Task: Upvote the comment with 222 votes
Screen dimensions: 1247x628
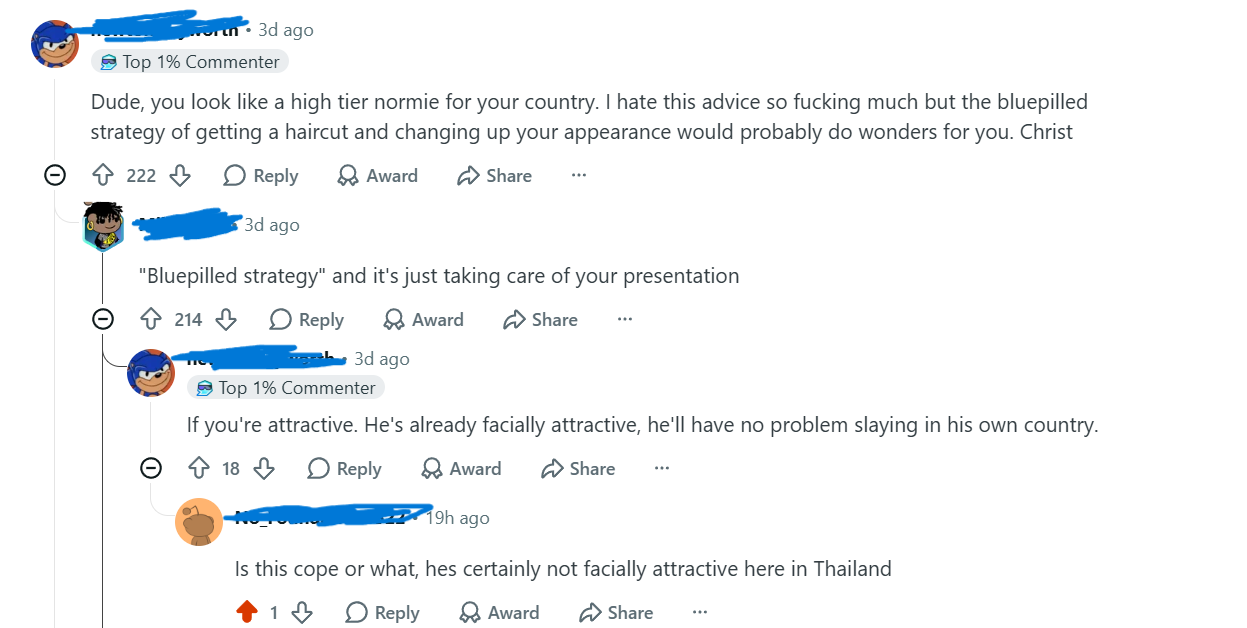Action: pos(103,176)
